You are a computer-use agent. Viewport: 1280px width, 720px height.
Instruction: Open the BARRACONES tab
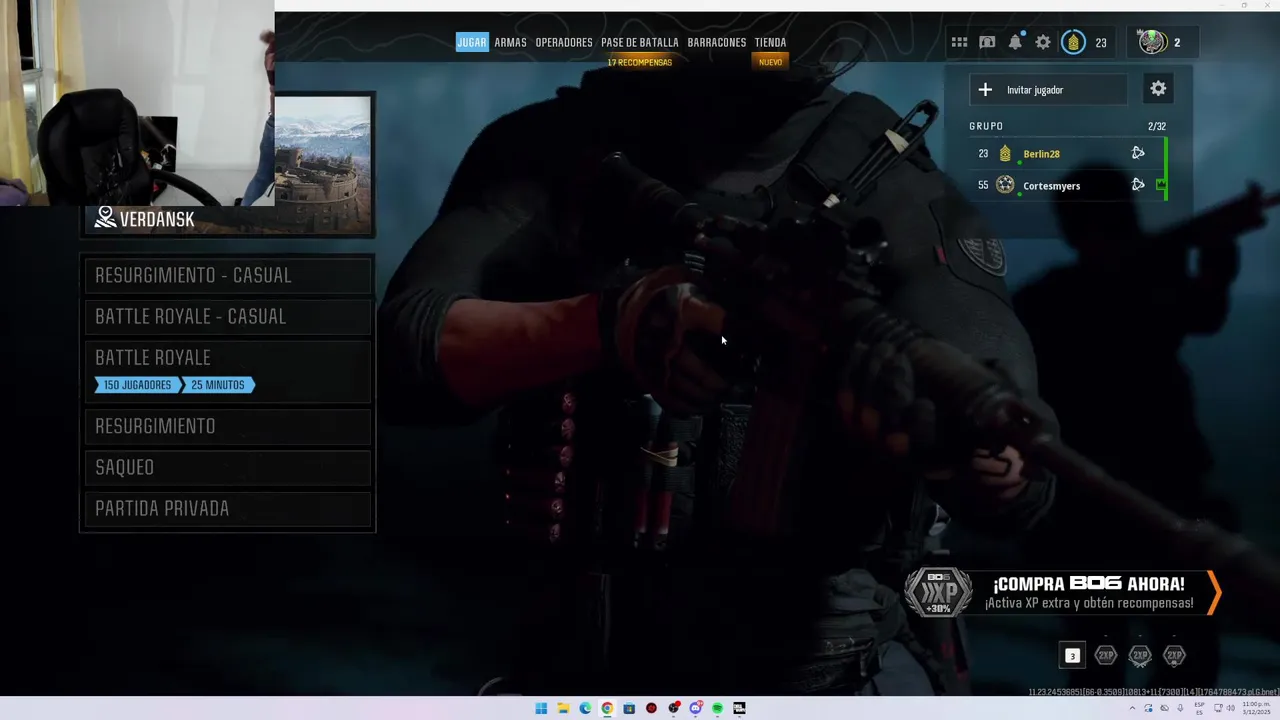(x=717, y=42)
